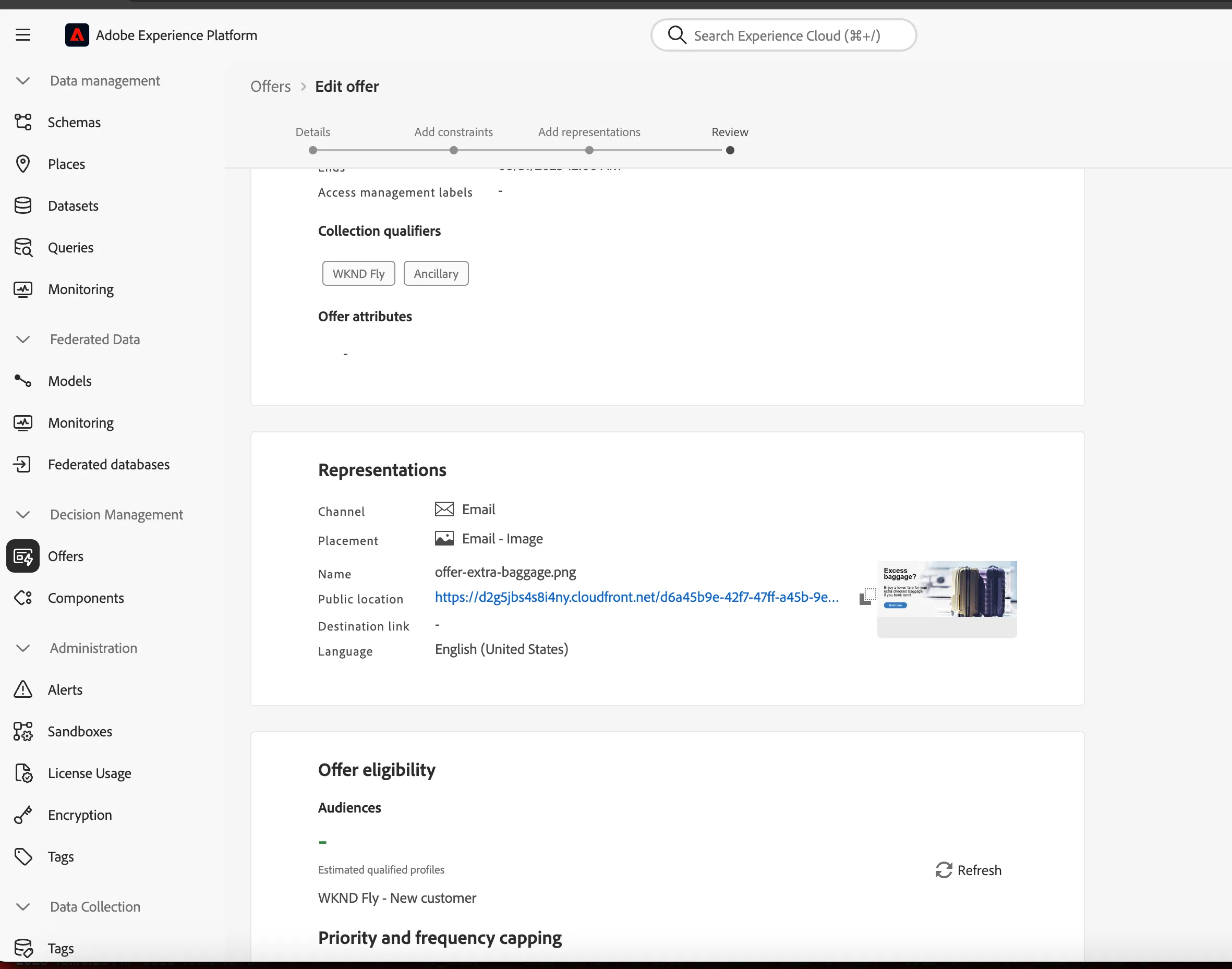Open Components under Decision Management
1232x969 pixels.
86,597
